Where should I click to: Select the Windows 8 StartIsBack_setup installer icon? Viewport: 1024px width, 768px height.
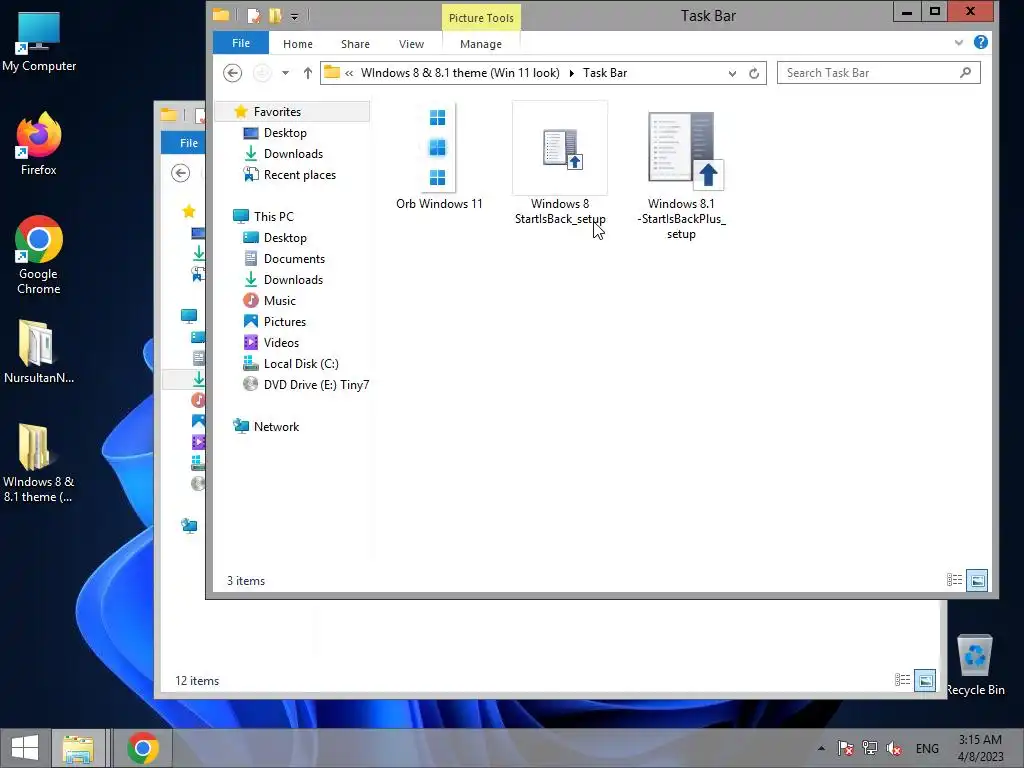click(x=560, y=148)
